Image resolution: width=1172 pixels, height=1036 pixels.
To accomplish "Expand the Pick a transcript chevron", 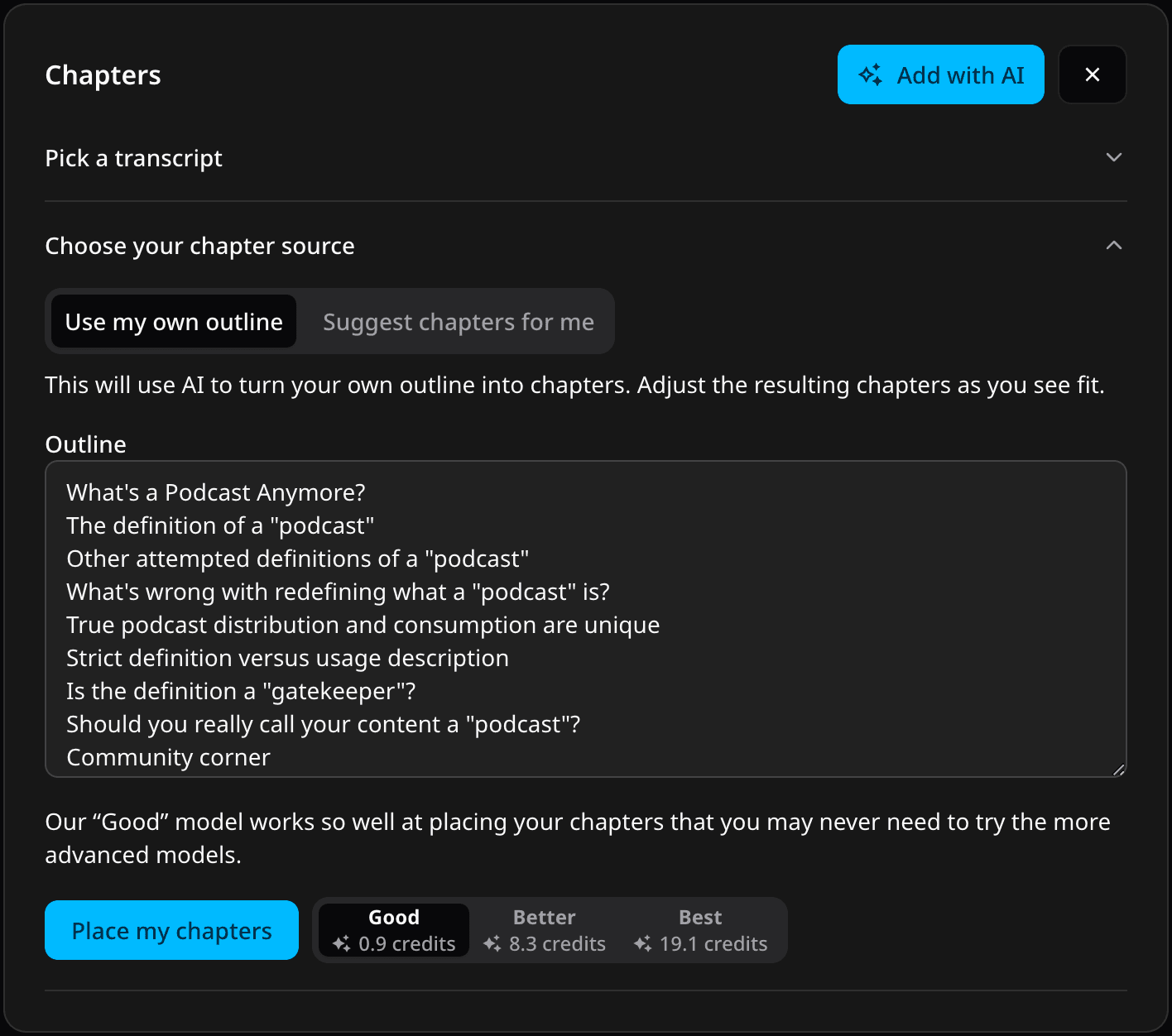I will click(1113, 157).
